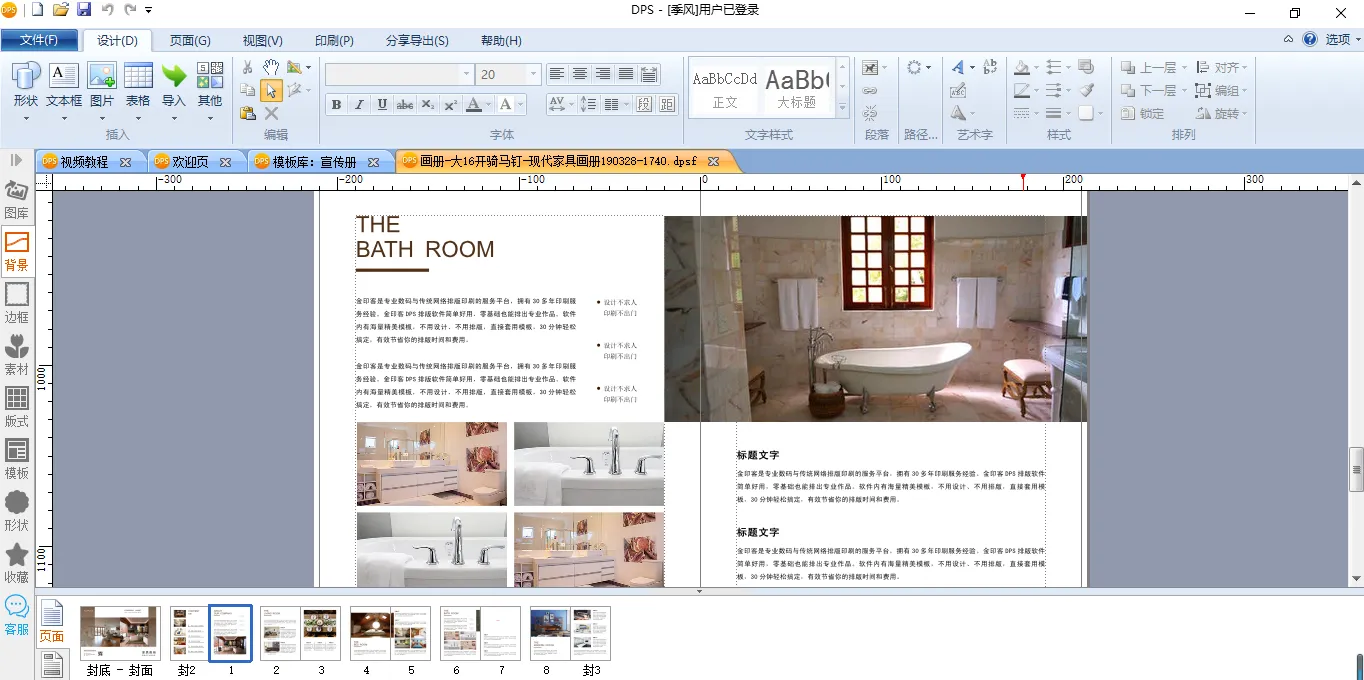The height and width of the screenshot is (680, 1364).
Task: Open the font name dropdown list
Action: pyautogui.click(x=466, y=75)
